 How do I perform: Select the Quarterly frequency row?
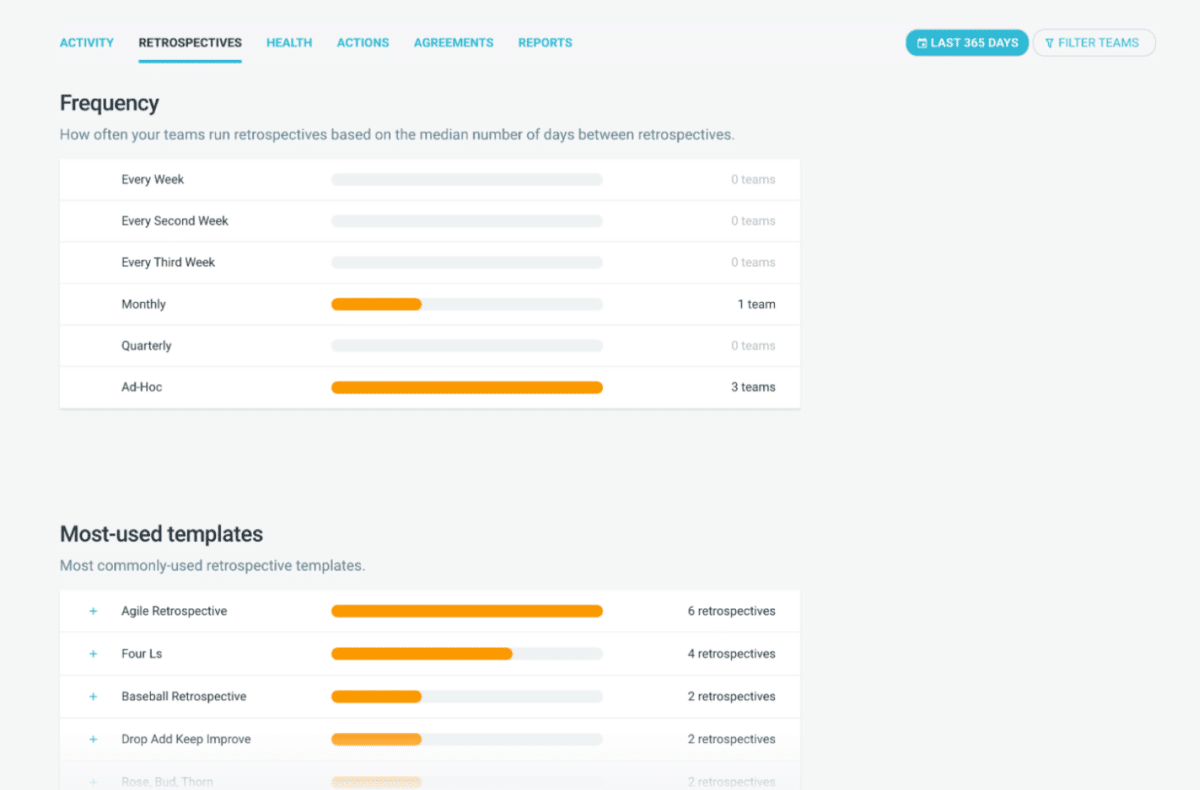(147, 346)
